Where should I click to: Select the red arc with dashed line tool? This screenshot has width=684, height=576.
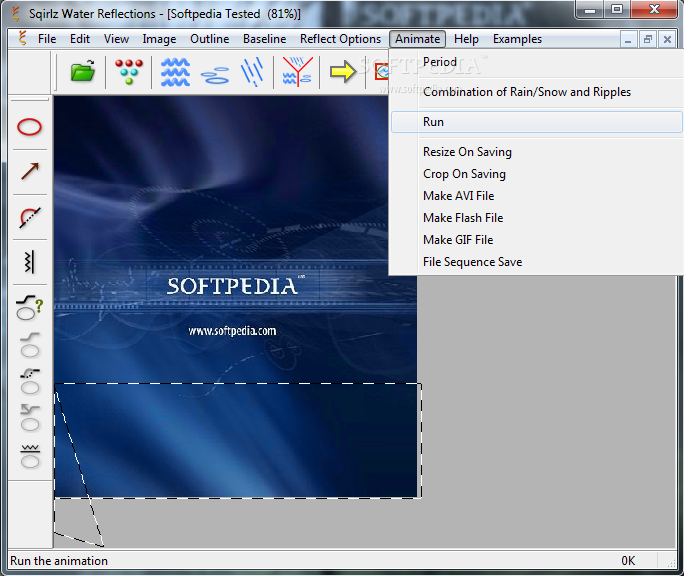tap(30, 217)
